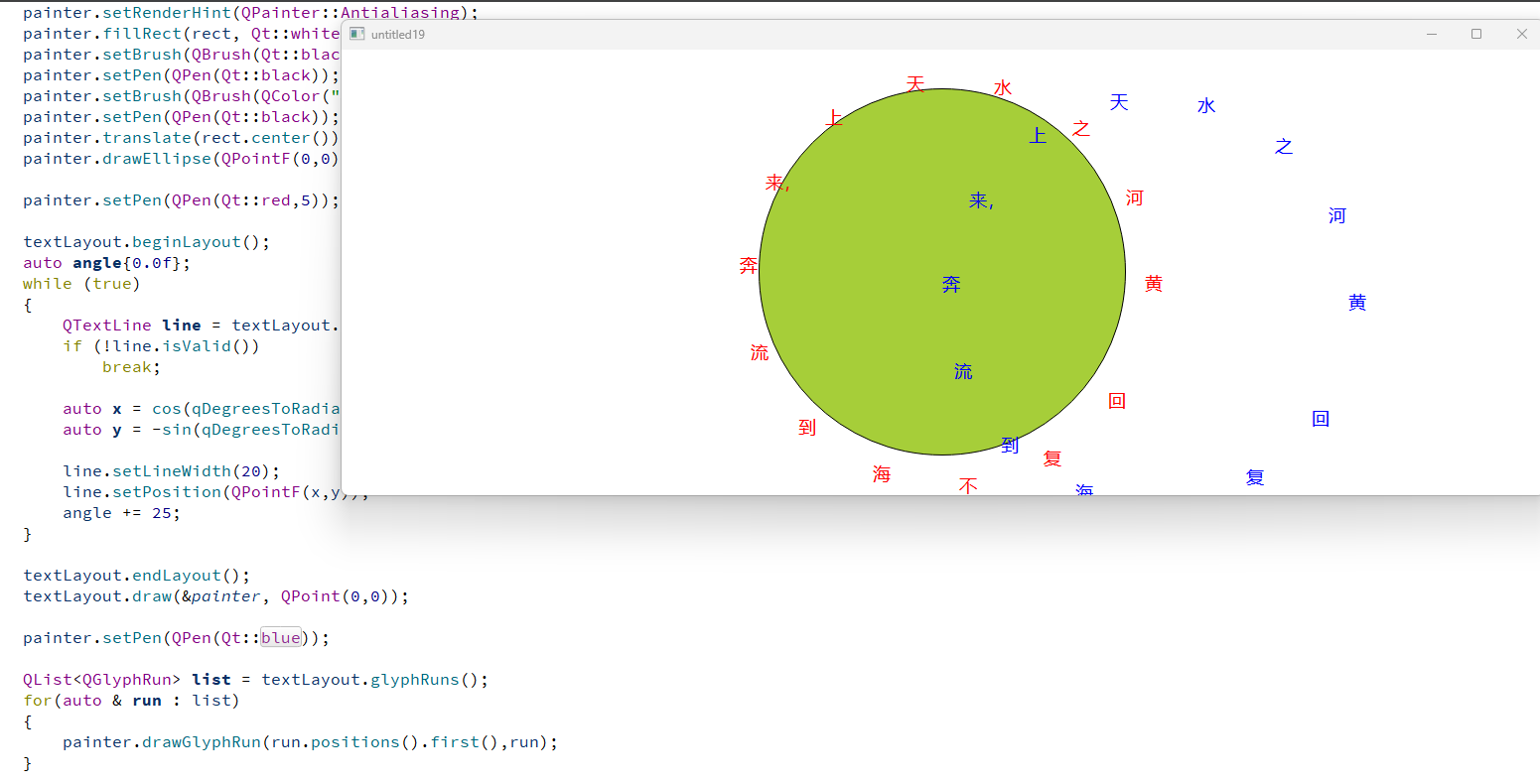Click the red 奔 character
1540x784 pixels.
tap(749, 266)
